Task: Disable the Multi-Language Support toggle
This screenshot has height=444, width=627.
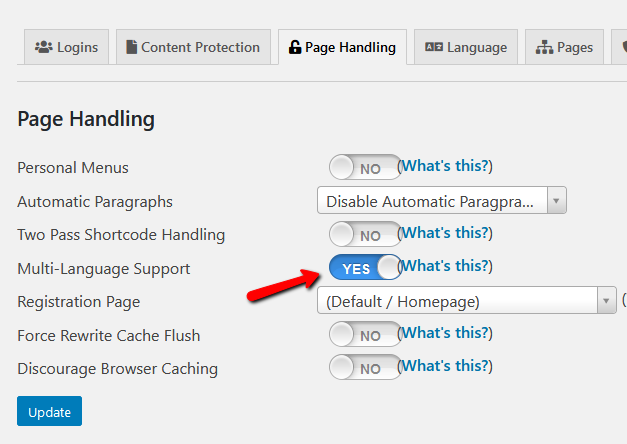Action: click(365, 267)
